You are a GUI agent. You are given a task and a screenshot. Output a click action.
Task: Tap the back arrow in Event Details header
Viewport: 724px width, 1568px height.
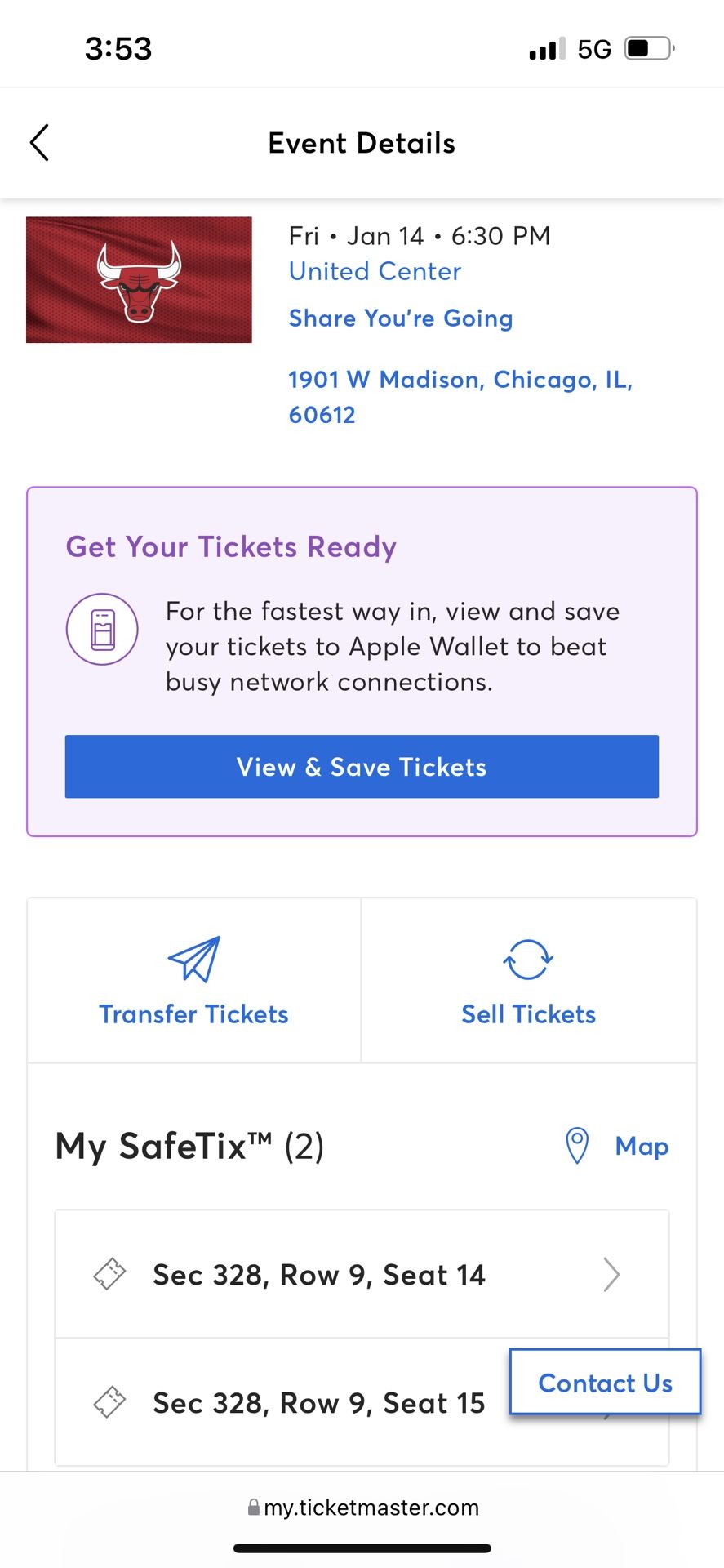tap(39, 143)
